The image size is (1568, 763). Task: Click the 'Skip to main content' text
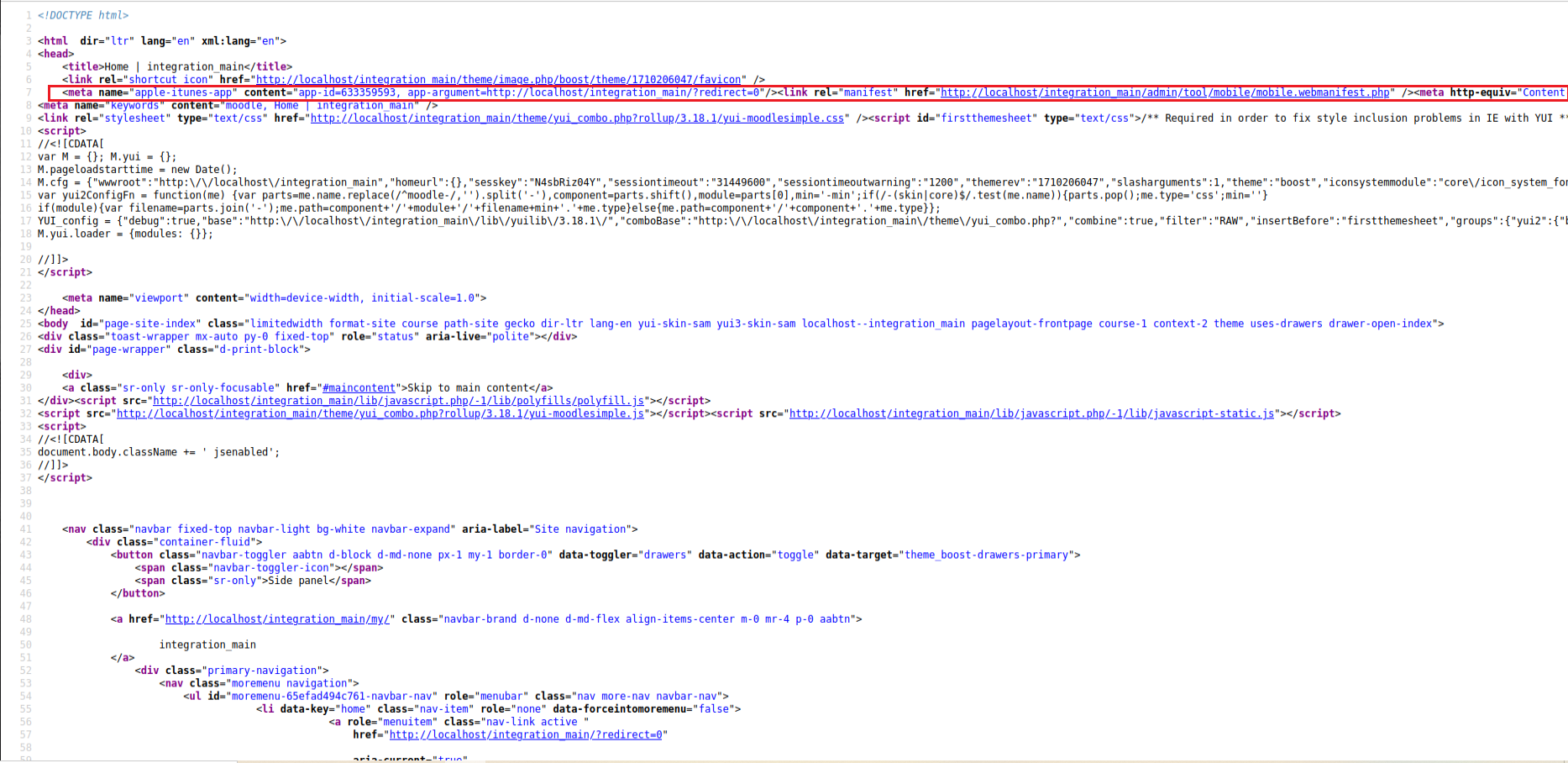click(x=468, y=388)
